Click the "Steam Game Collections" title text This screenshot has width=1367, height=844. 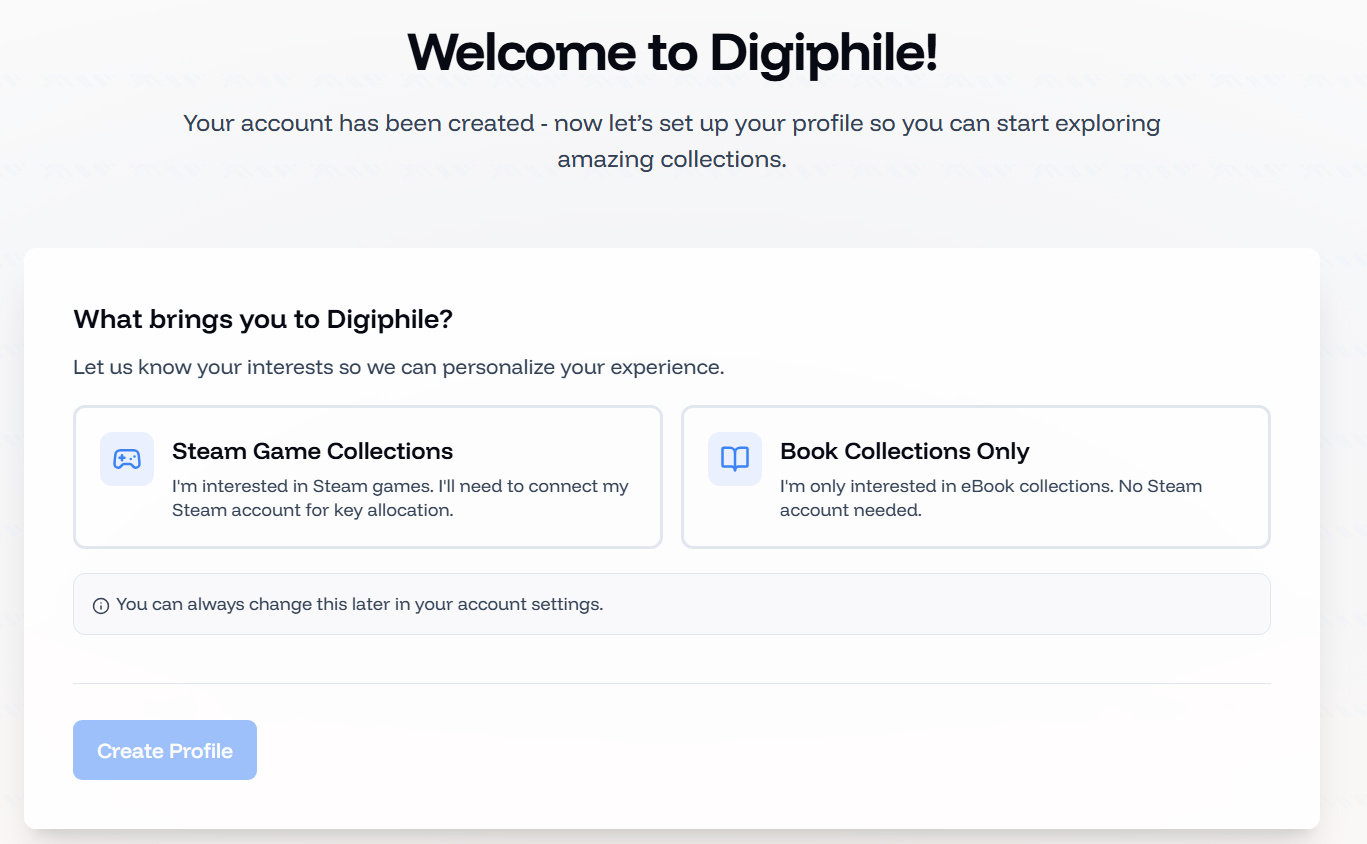point(312,451)
